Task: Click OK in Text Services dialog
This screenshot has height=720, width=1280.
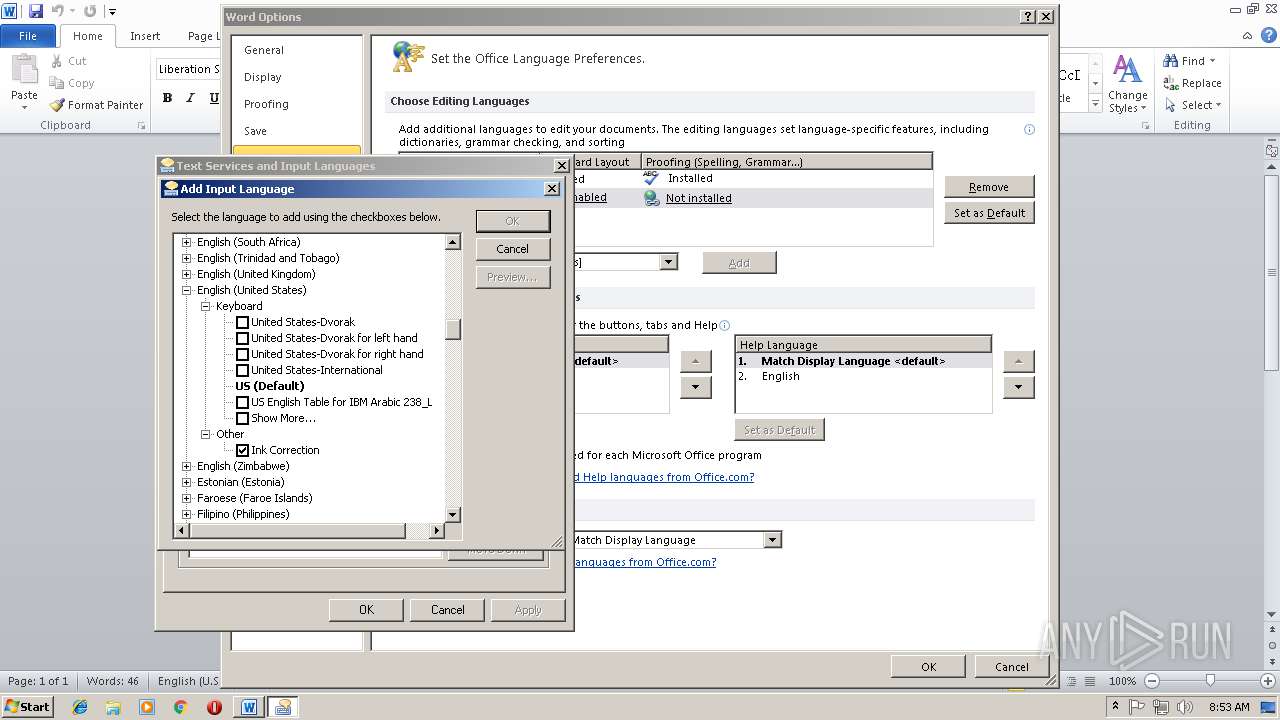Action: pyautogui.click(x=366, y=610)
